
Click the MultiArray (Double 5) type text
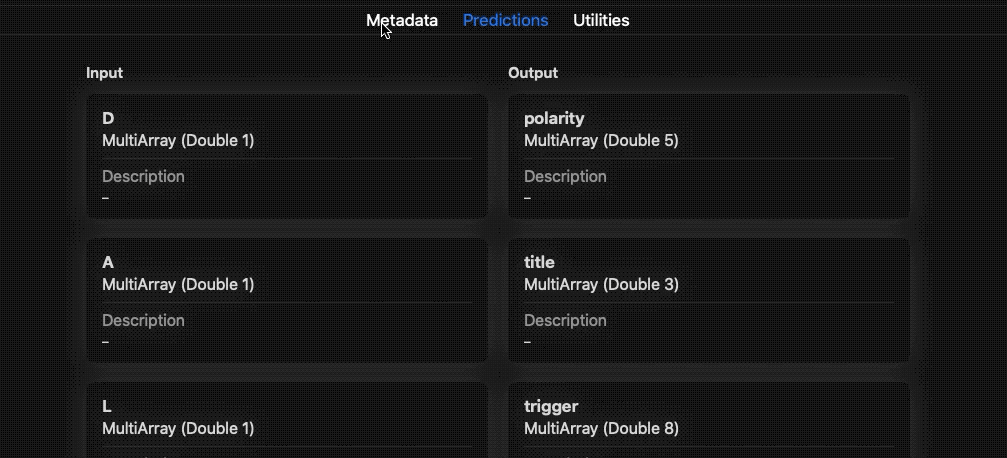pos(601,140)
